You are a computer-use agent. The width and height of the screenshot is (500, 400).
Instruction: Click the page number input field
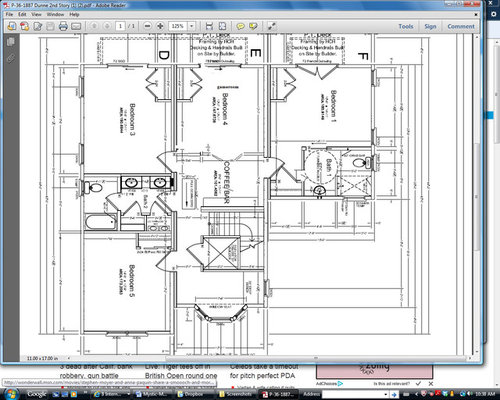point(120,26)
